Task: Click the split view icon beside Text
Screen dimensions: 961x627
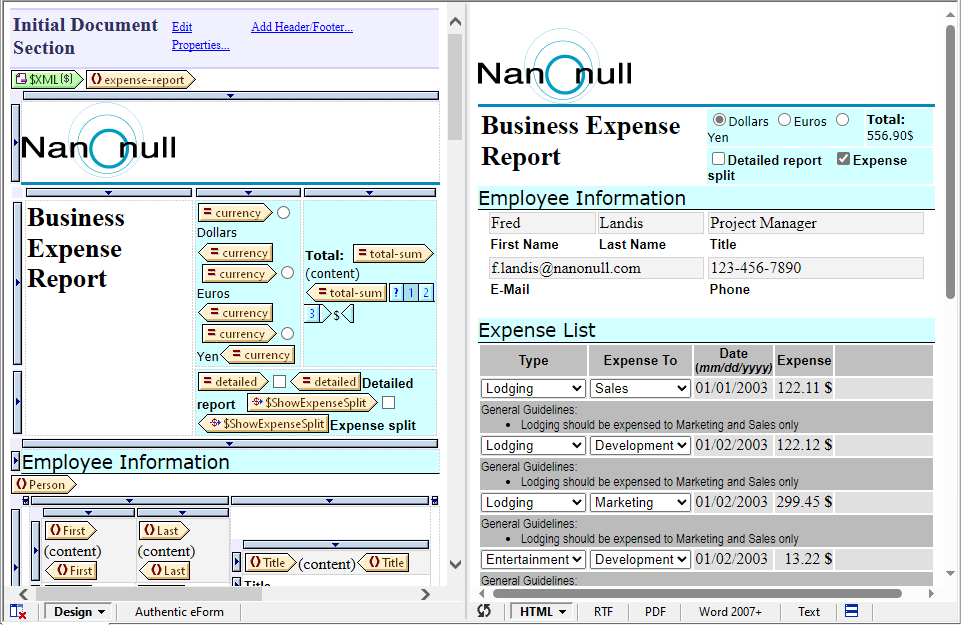Action: click(x=852, y=611)
